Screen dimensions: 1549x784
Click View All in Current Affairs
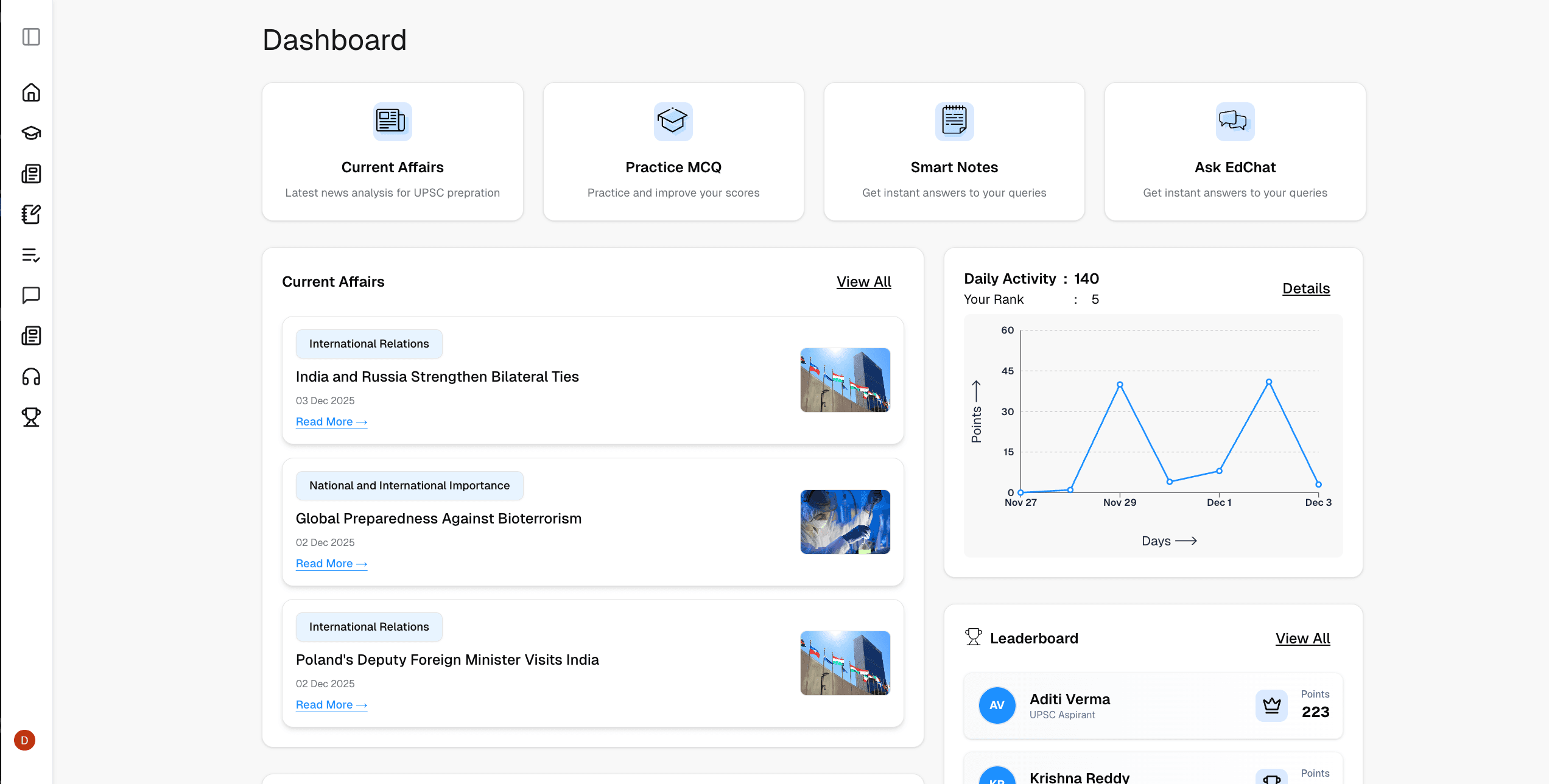pyautogui.click(x=863, y=282)
